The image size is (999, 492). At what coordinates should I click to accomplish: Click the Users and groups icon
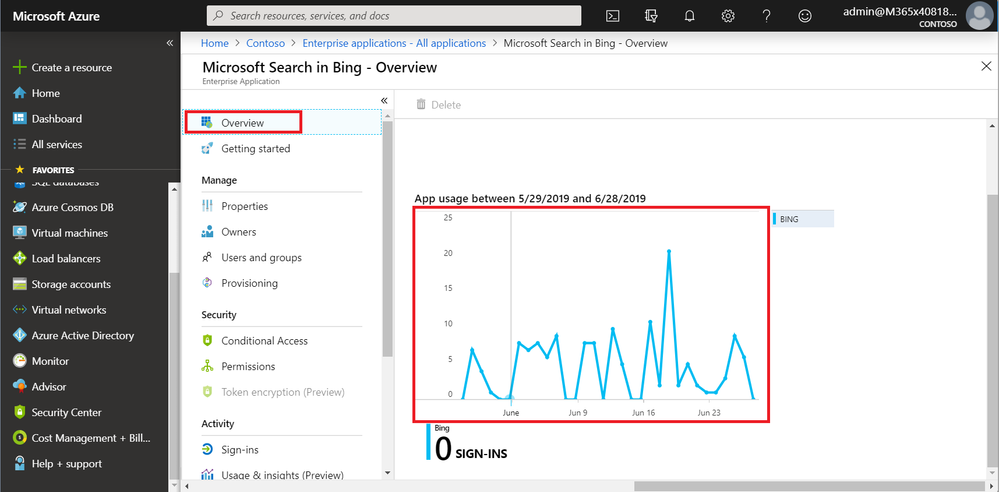[207, 257]
